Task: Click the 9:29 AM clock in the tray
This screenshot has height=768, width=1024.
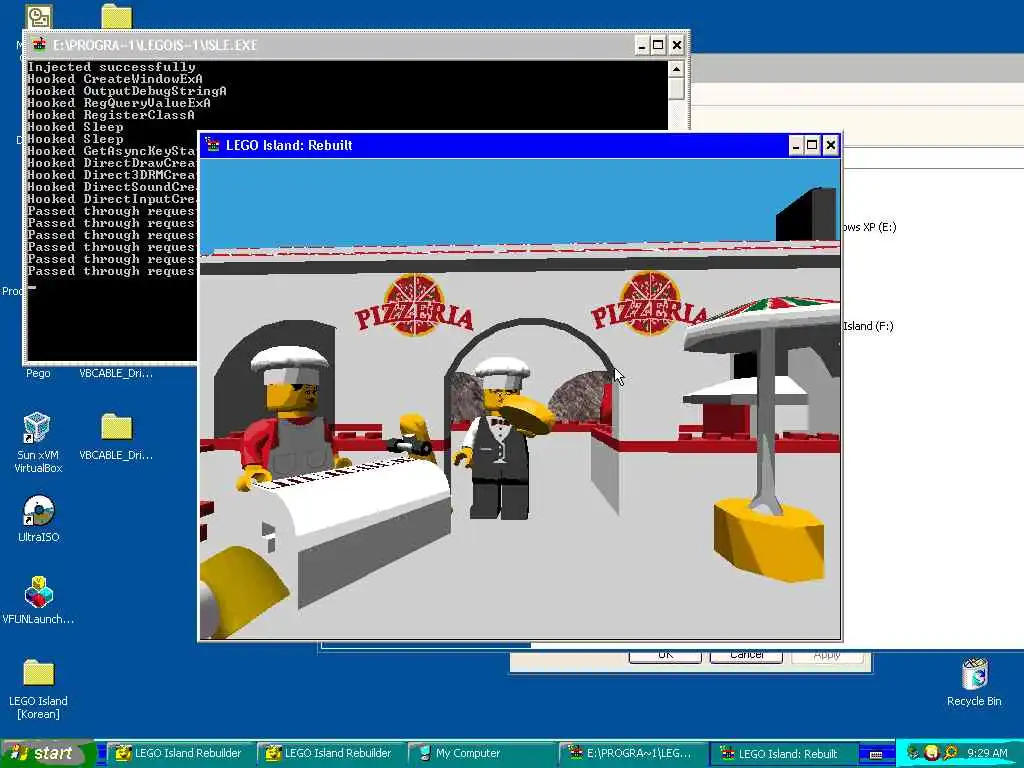Action: [x=987, y=753]
